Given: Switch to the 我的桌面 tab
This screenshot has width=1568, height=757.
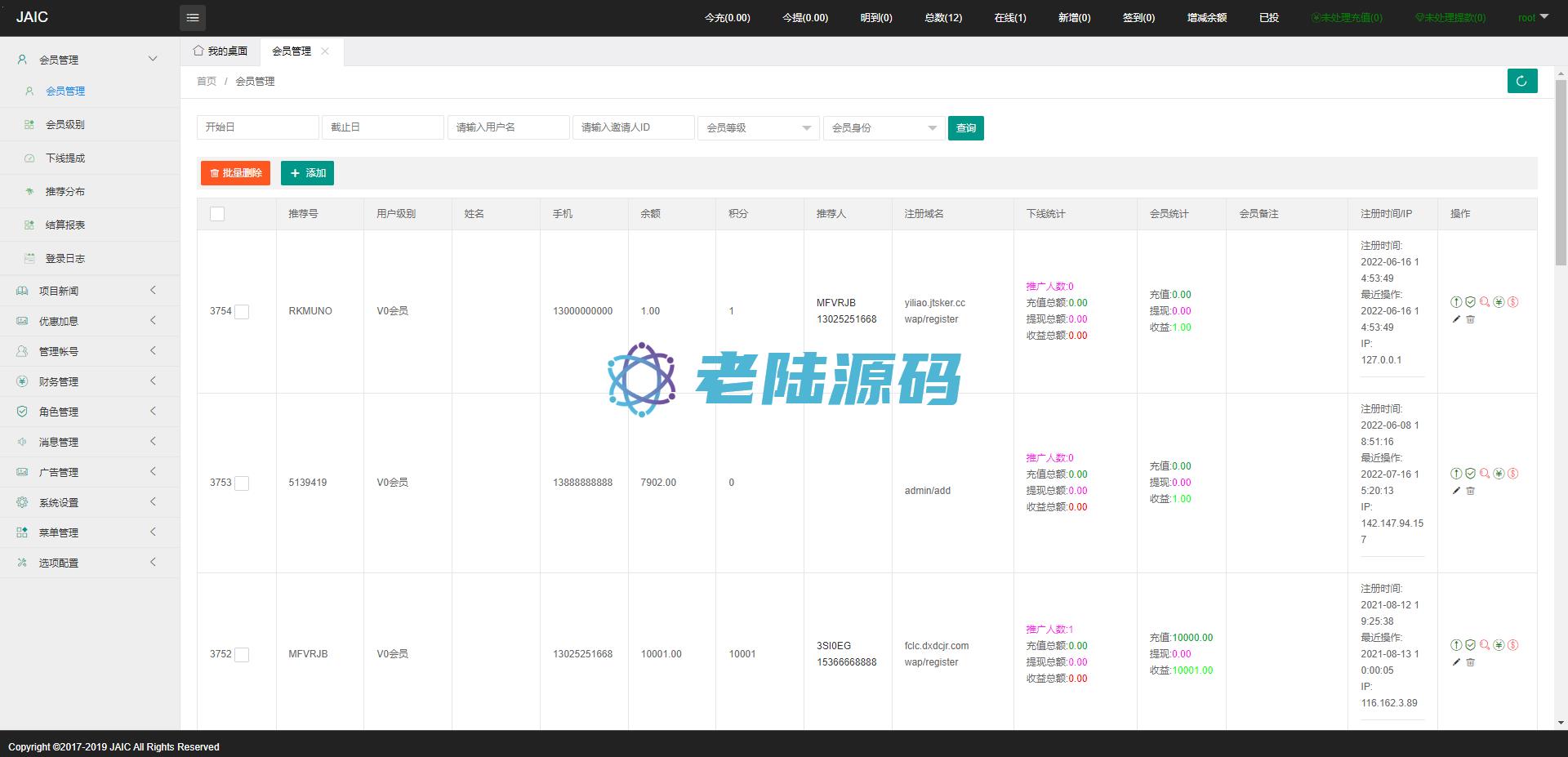Looking at the screenshot, I should click(x=220, y=51).
